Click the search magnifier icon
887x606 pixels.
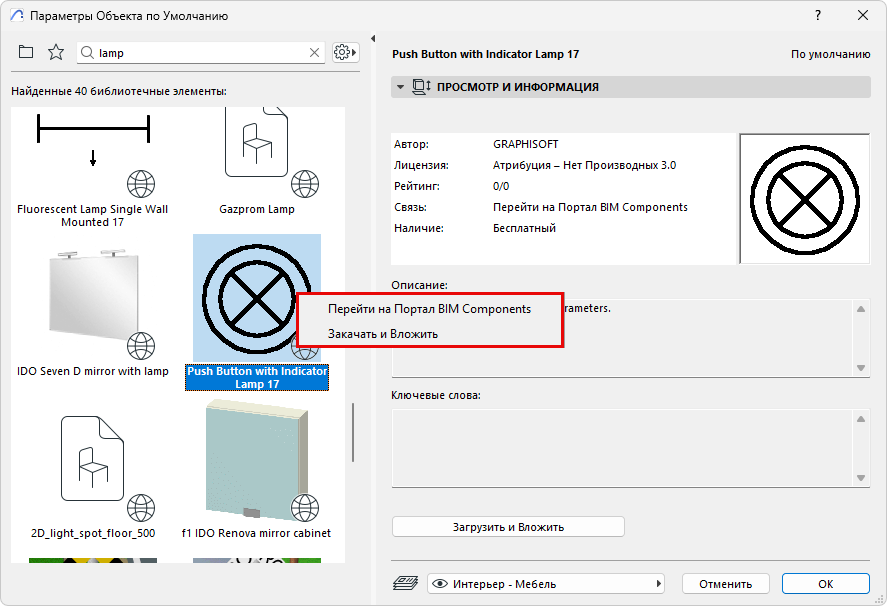click(87, 53)
